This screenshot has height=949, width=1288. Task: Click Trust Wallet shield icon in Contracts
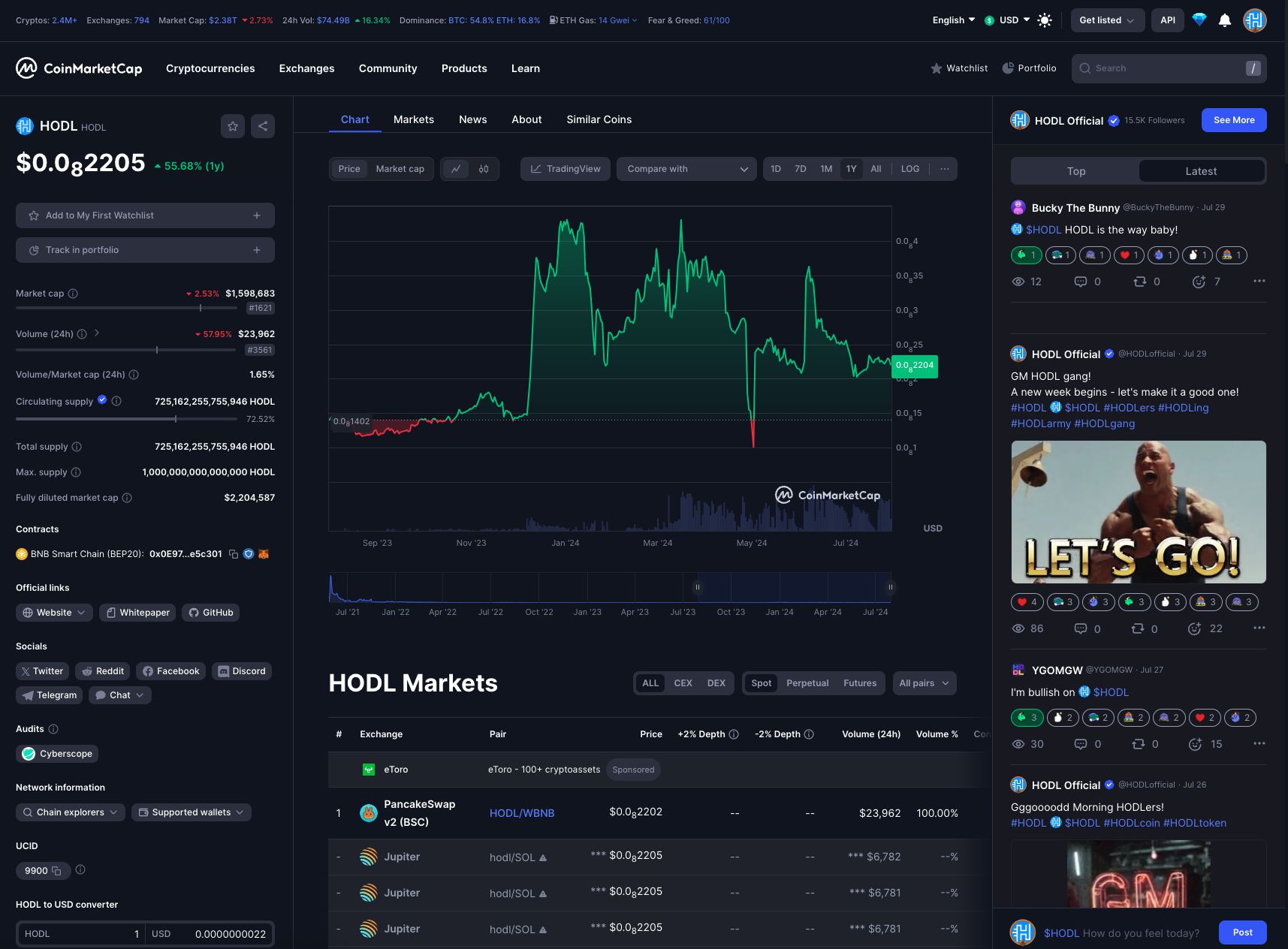click(x=249, y=554)
